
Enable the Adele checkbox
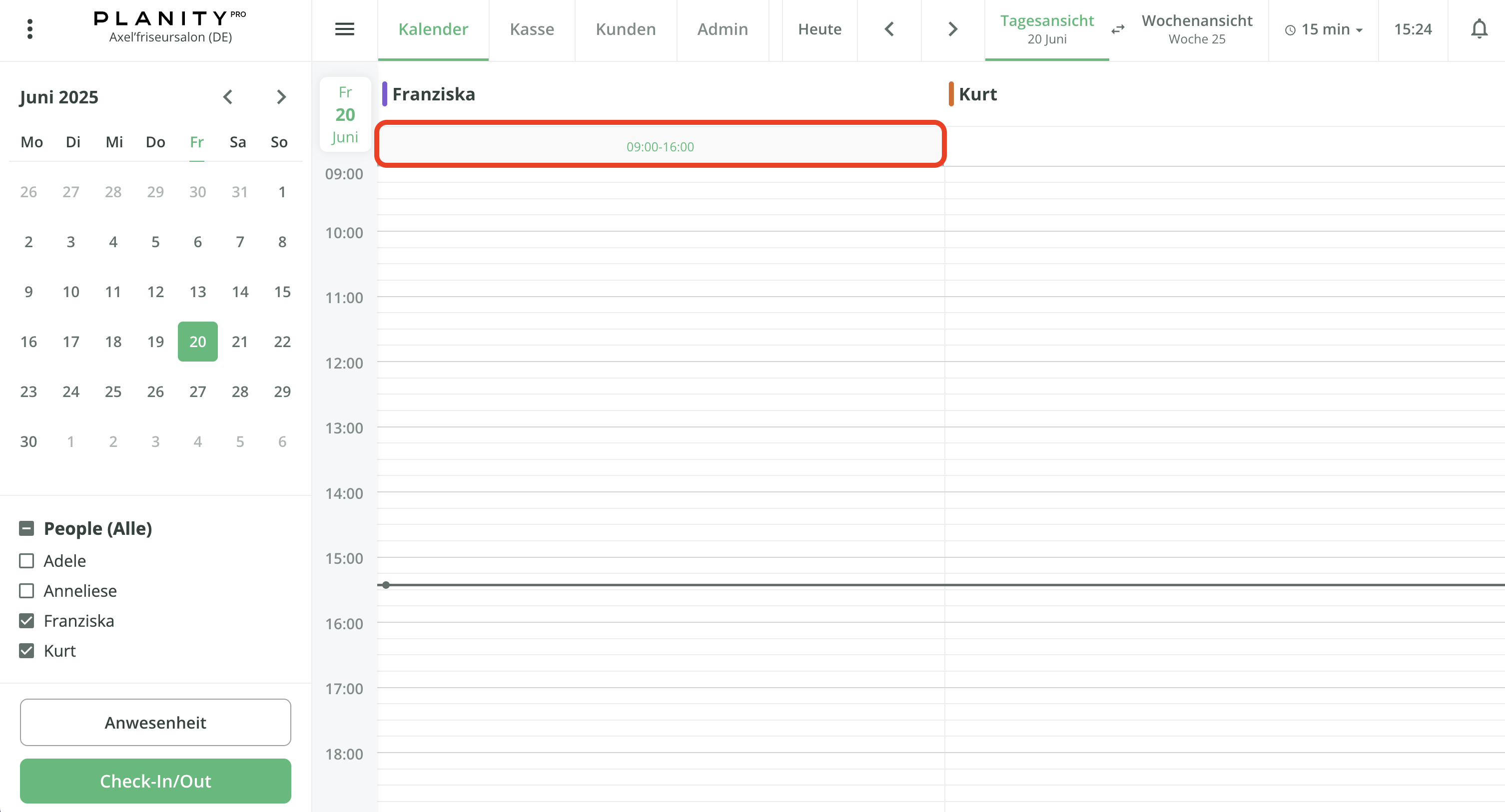click(27, 560)
